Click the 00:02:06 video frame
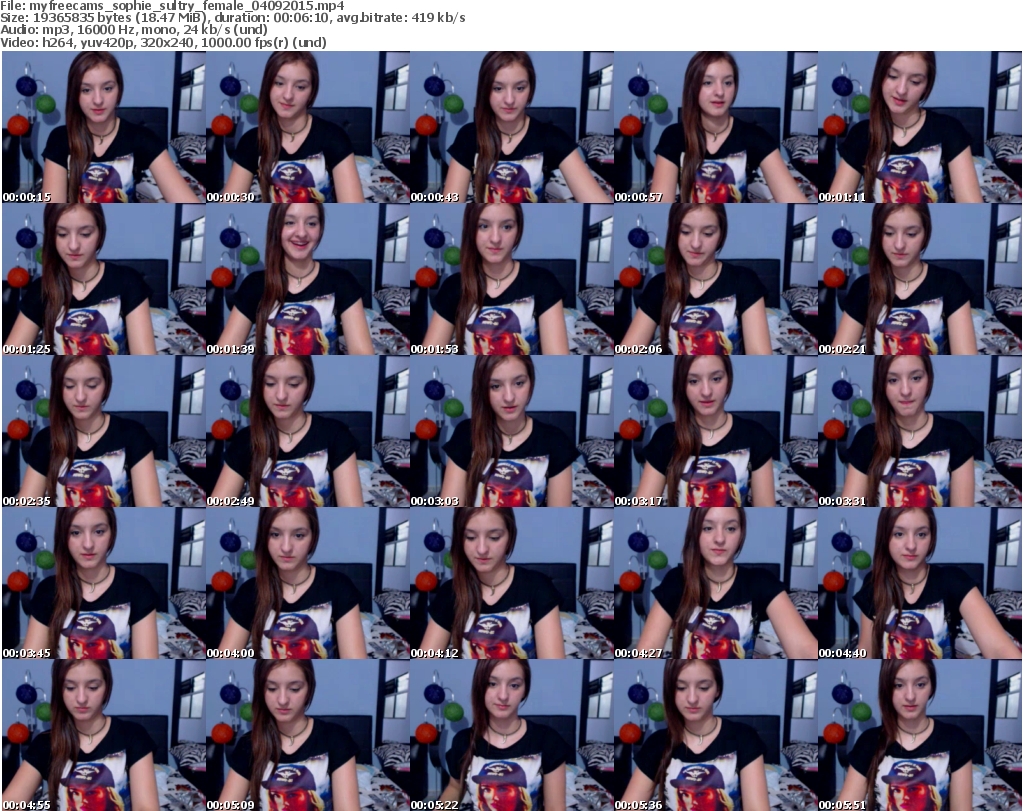This screenshot has height=811, width=1024. pyautogui.click(x=715, y=279)
